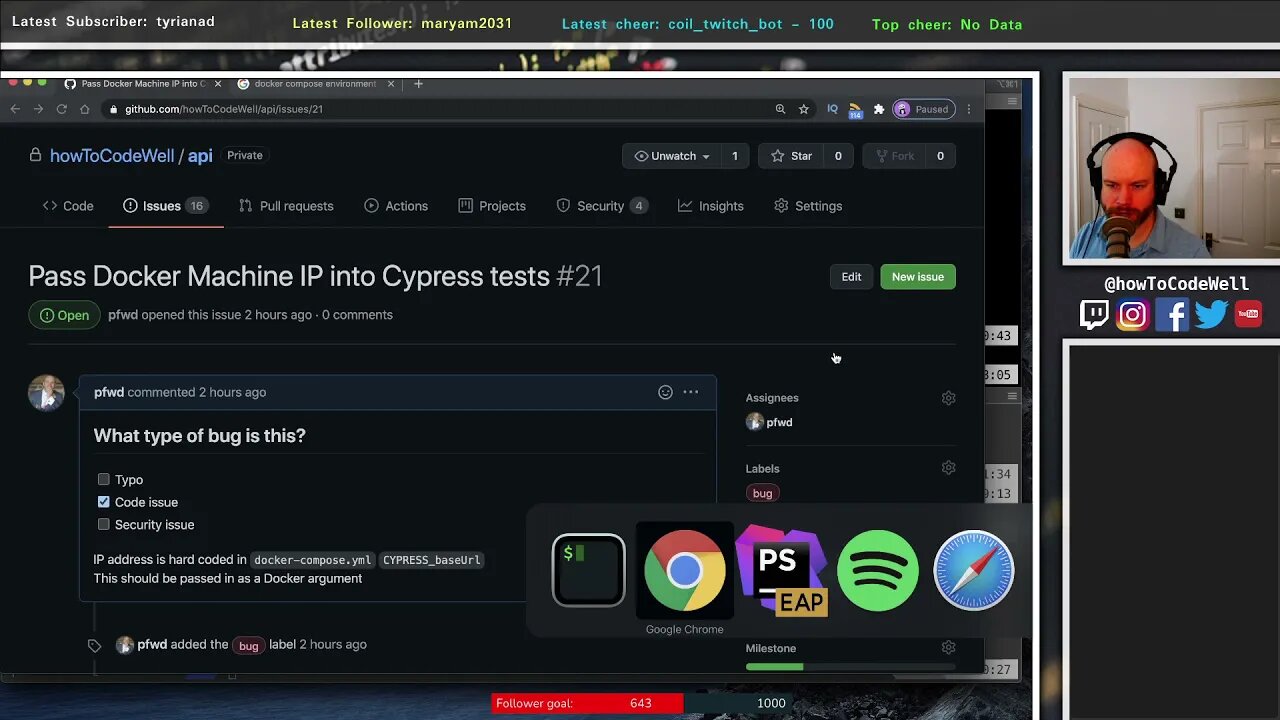Switch to docker compose environment browser tab
The height and width of the screenshot is (720, 1280).
[x=316, y=84]
